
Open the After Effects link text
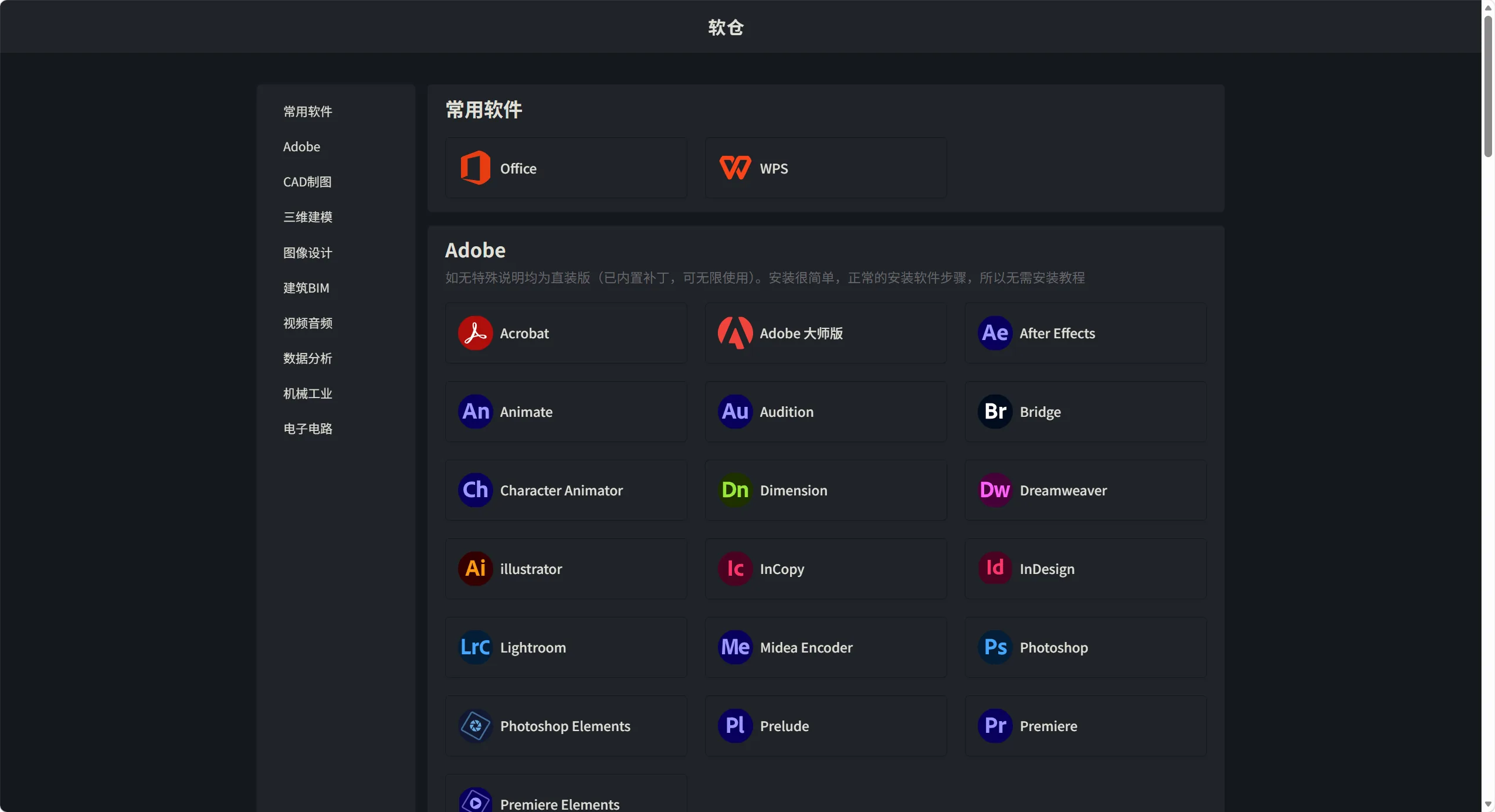coord(1057,333)
